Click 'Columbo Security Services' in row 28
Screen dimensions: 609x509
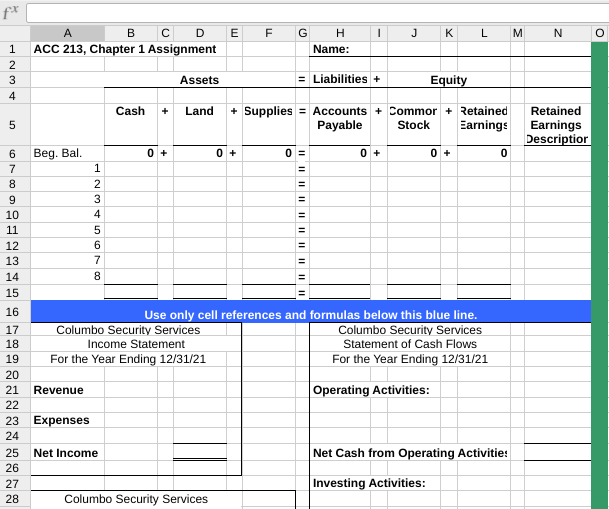coord(136,499)
